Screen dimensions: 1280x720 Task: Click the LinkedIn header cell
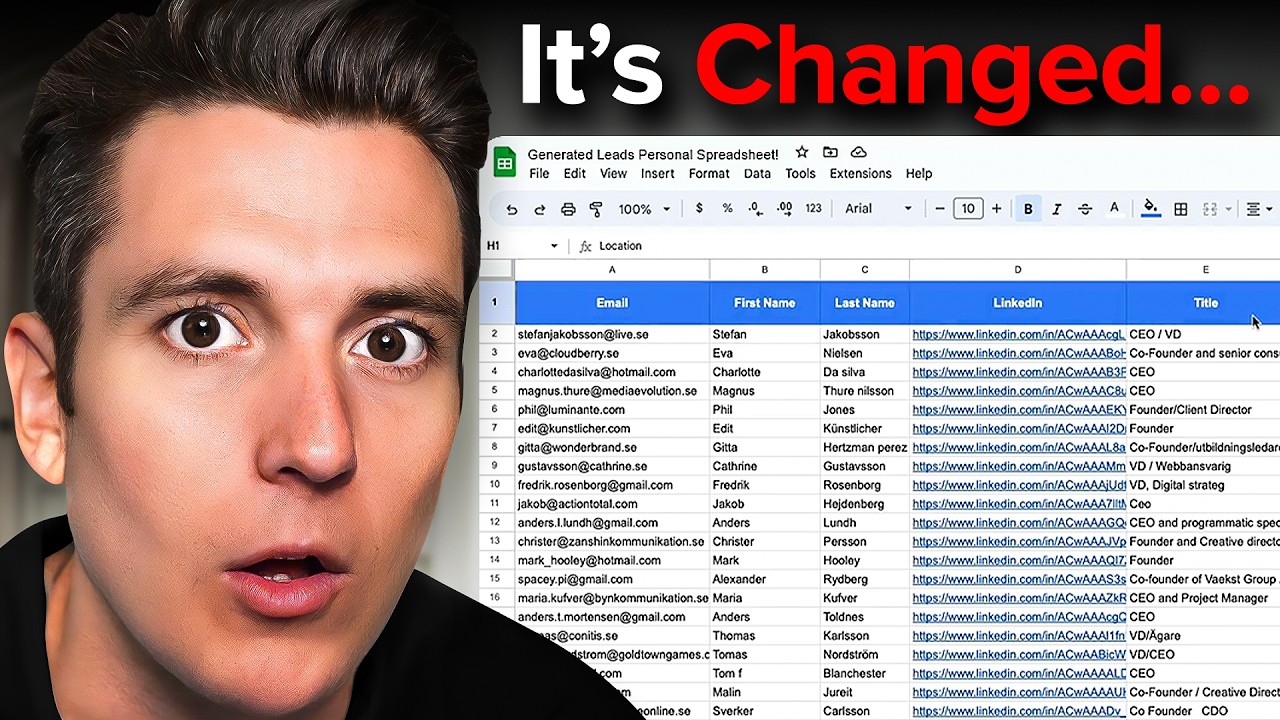(x=1018, y=303)
